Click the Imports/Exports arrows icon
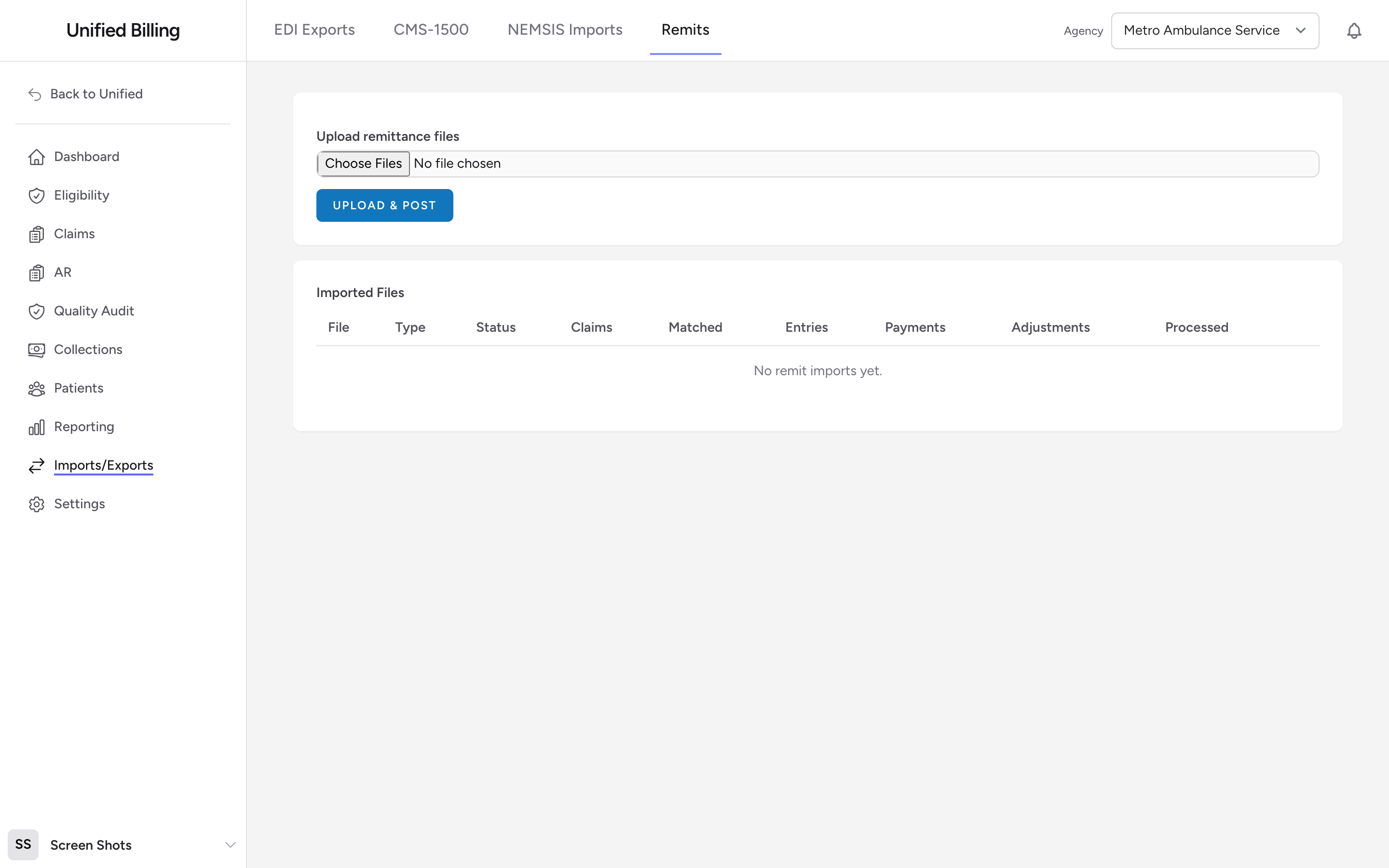Screen dimensions: 1389x868 pos(37,465)
